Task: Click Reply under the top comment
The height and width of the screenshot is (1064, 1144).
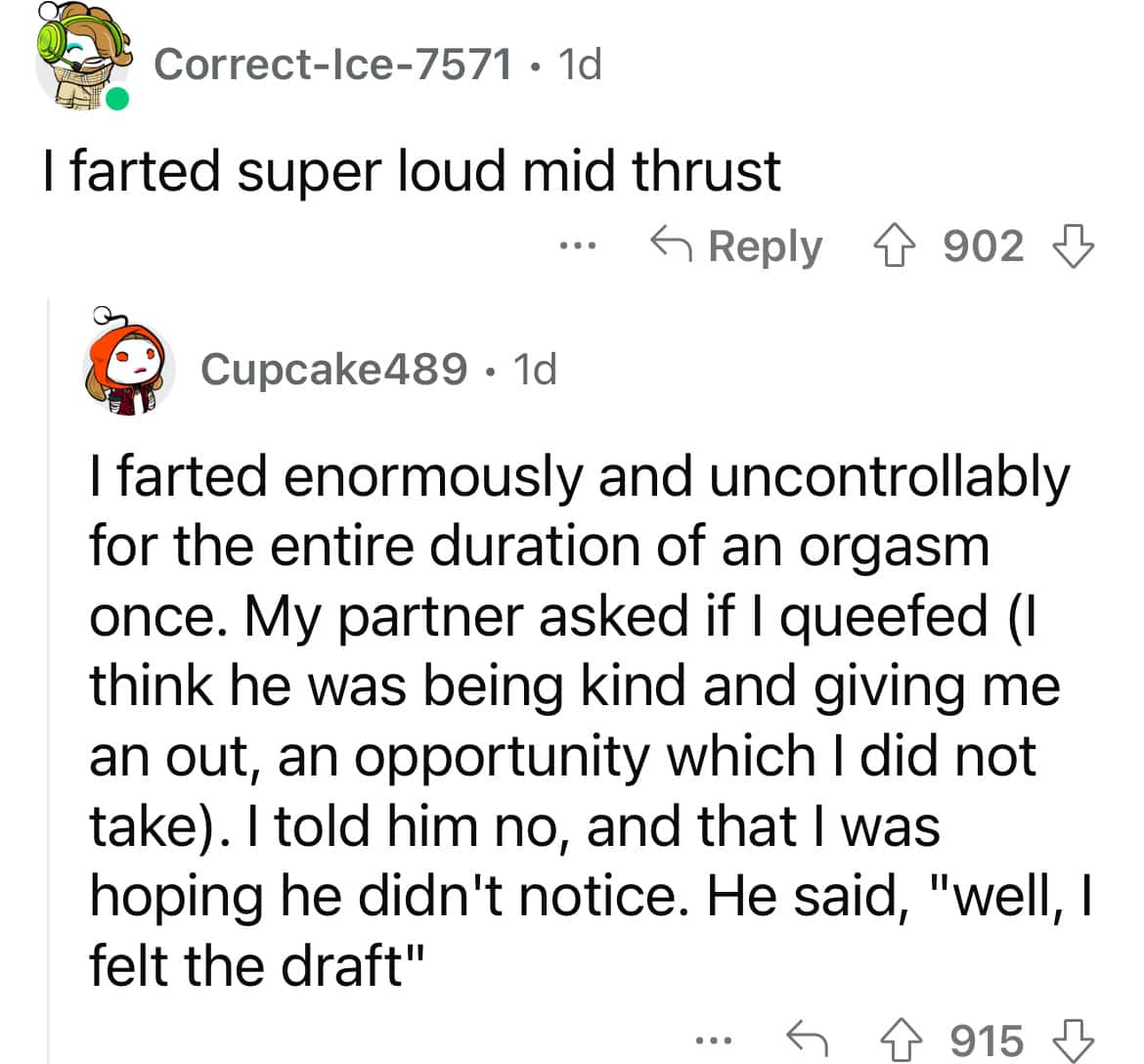Action: pyautogui.click(x=737, y=246)
